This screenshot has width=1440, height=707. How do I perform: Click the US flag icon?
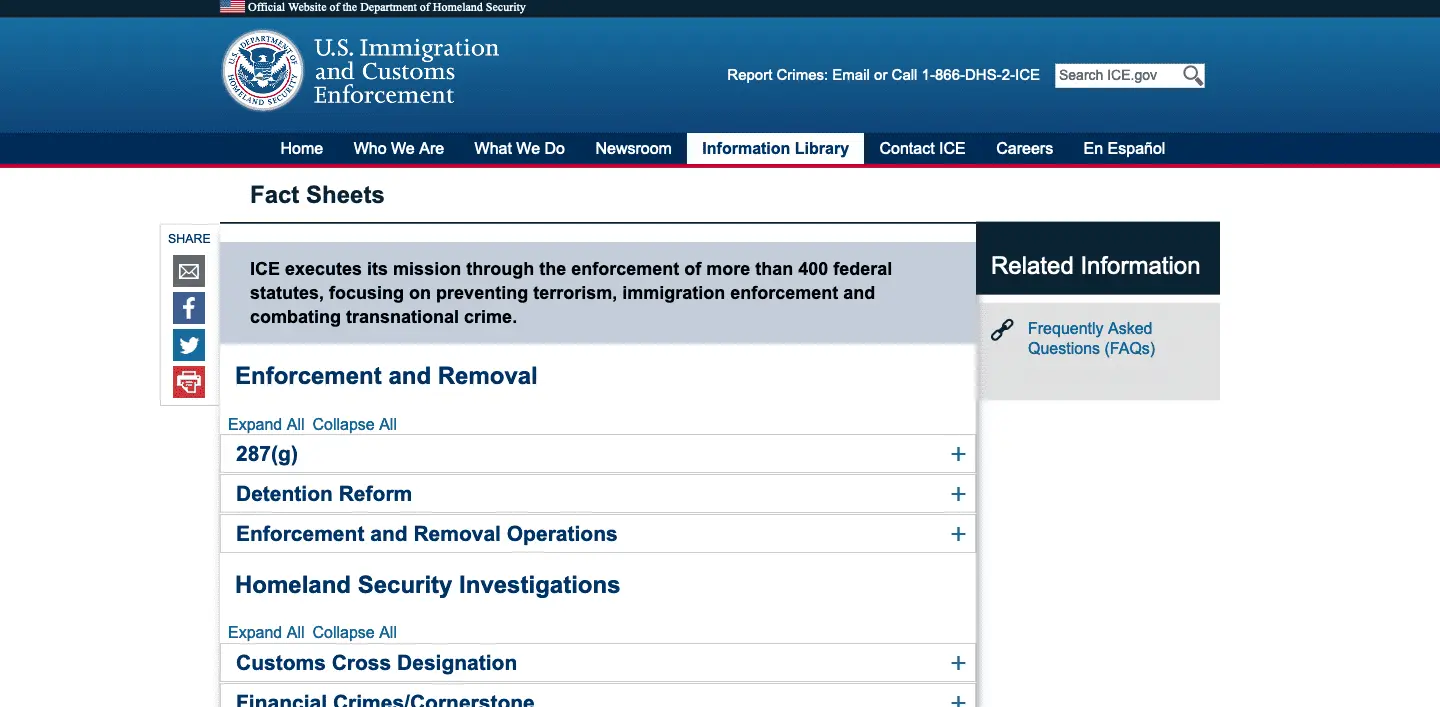(232, 6)
